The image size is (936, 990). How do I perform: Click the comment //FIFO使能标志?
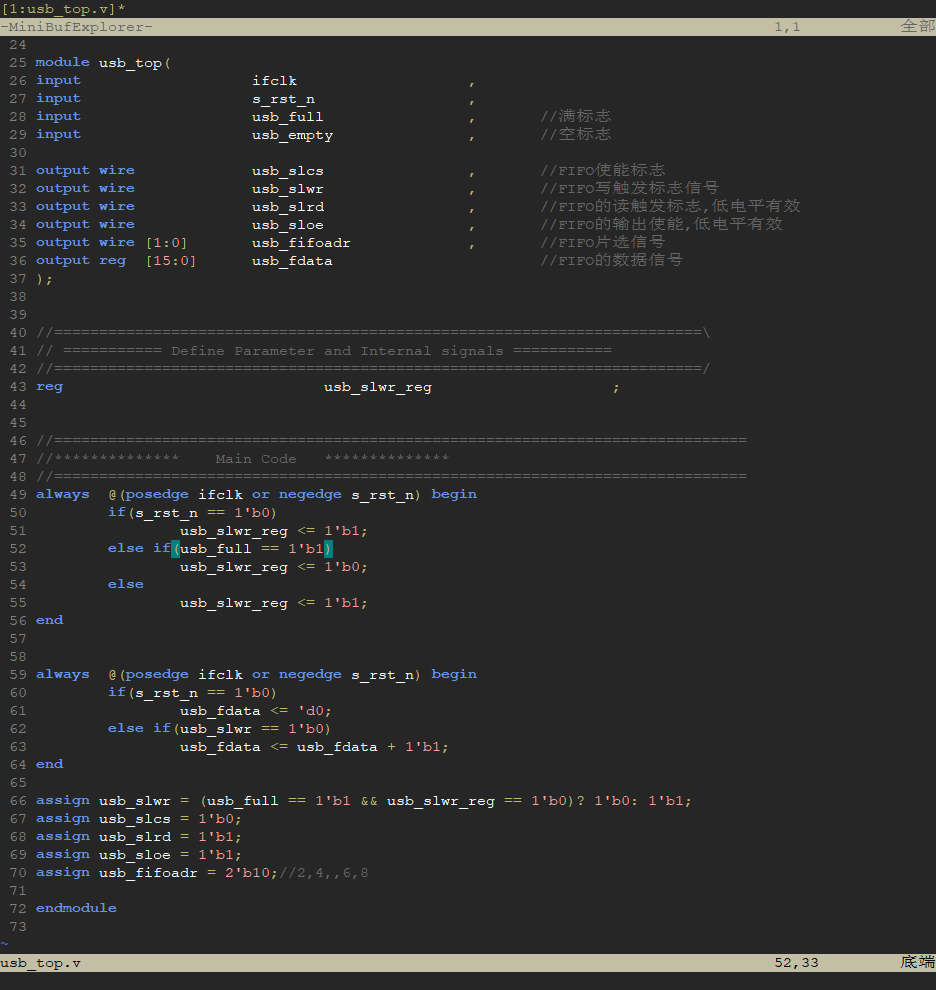(603, 170)
